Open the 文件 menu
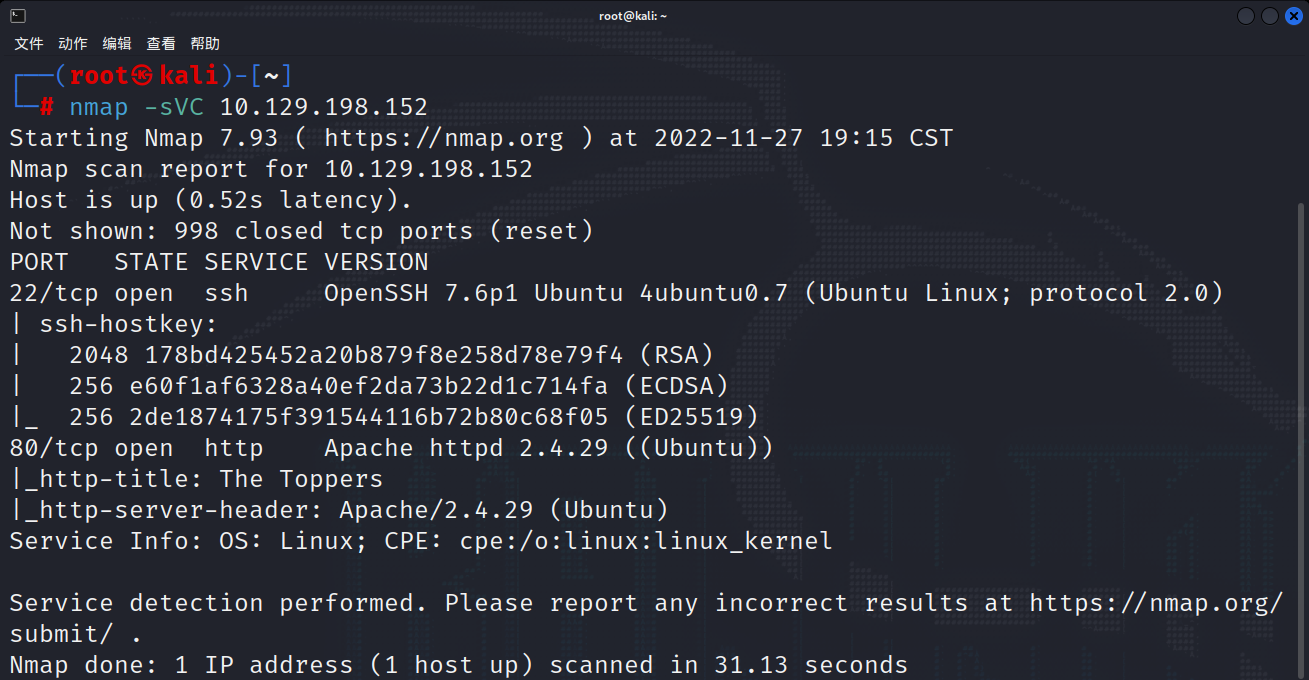 (29, 44)
